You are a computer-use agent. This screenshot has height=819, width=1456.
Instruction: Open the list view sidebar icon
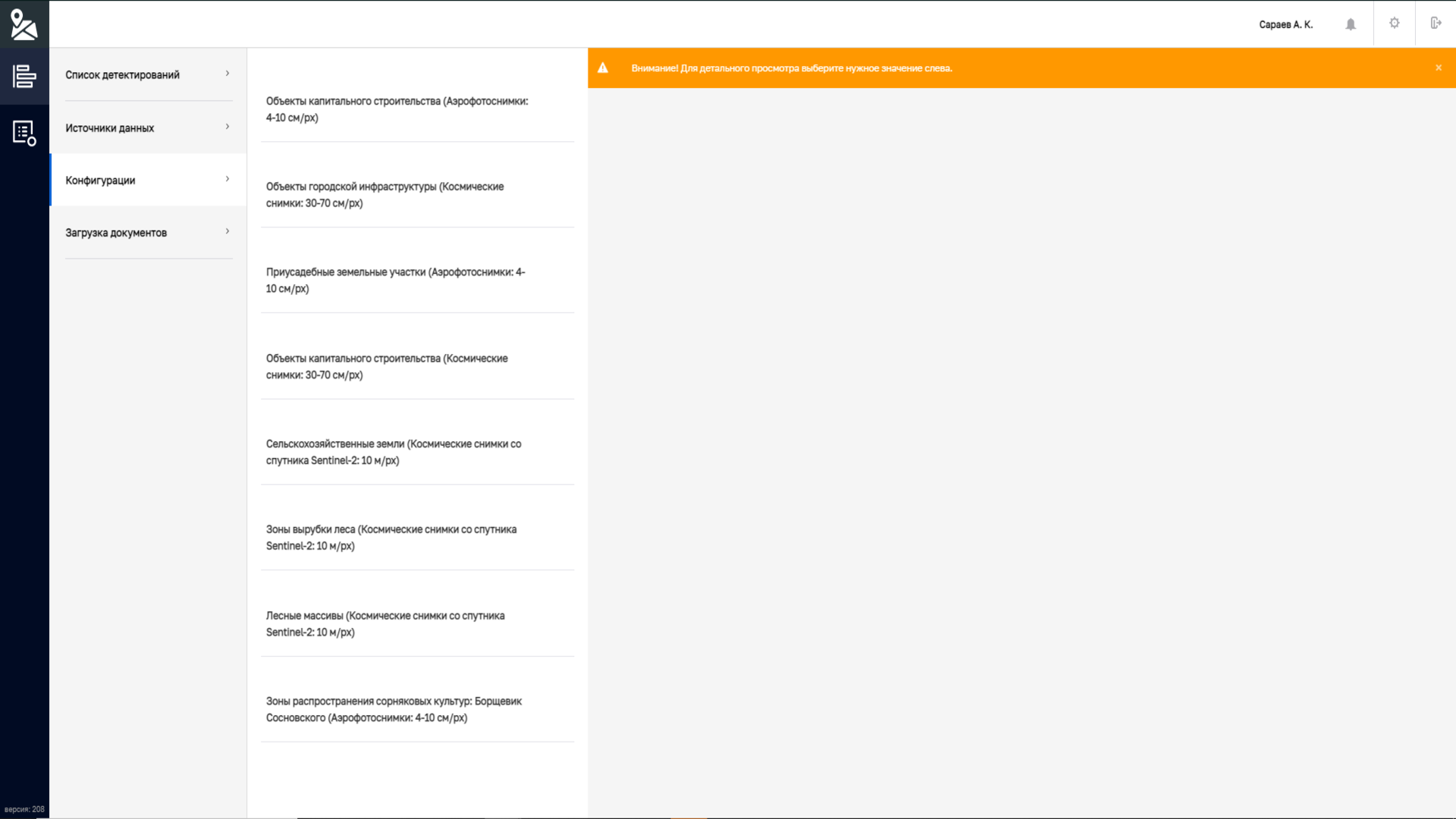coord(24,76)
